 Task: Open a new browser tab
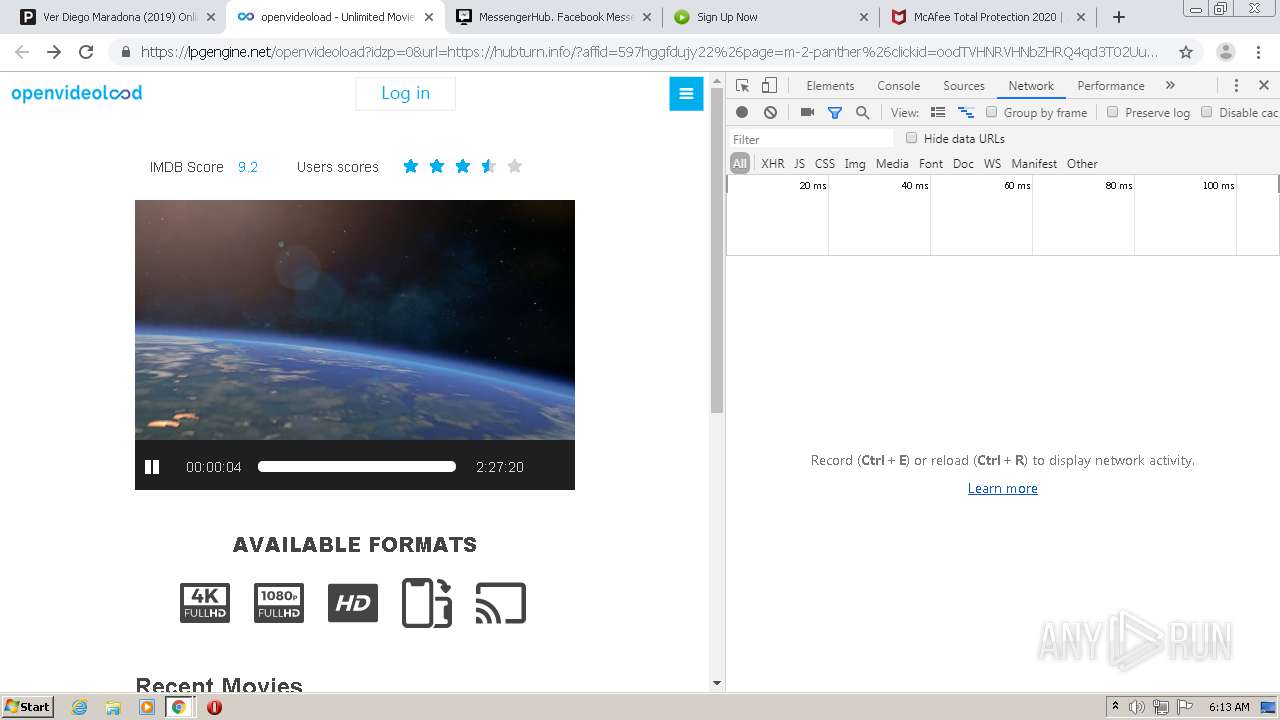click(x=1118, y=17)
